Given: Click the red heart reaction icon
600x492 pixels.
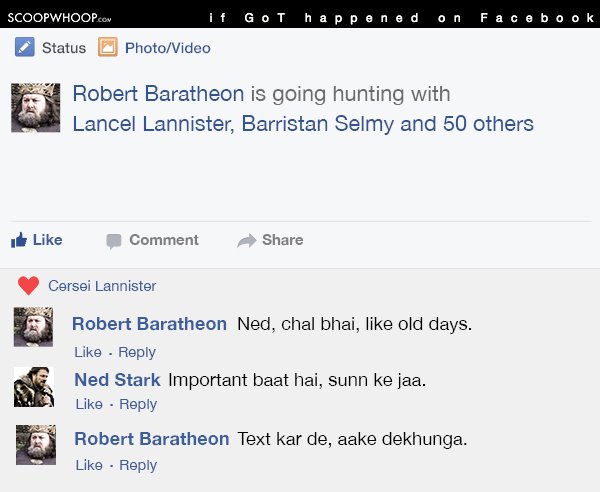Looking at the screenshot, I should click(x=28, y=285).
